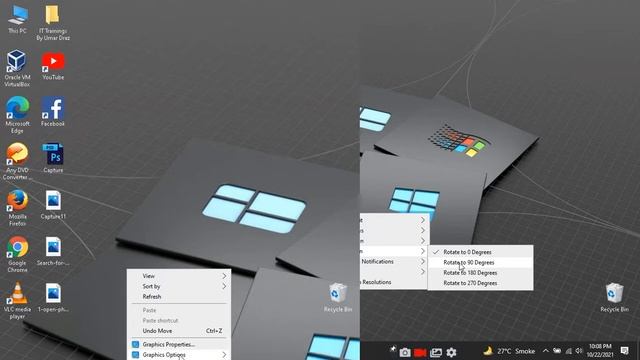Launch Microsoft Edge from the desktop
The height and width of the screenshot is (360, 640).
point(17,115)
